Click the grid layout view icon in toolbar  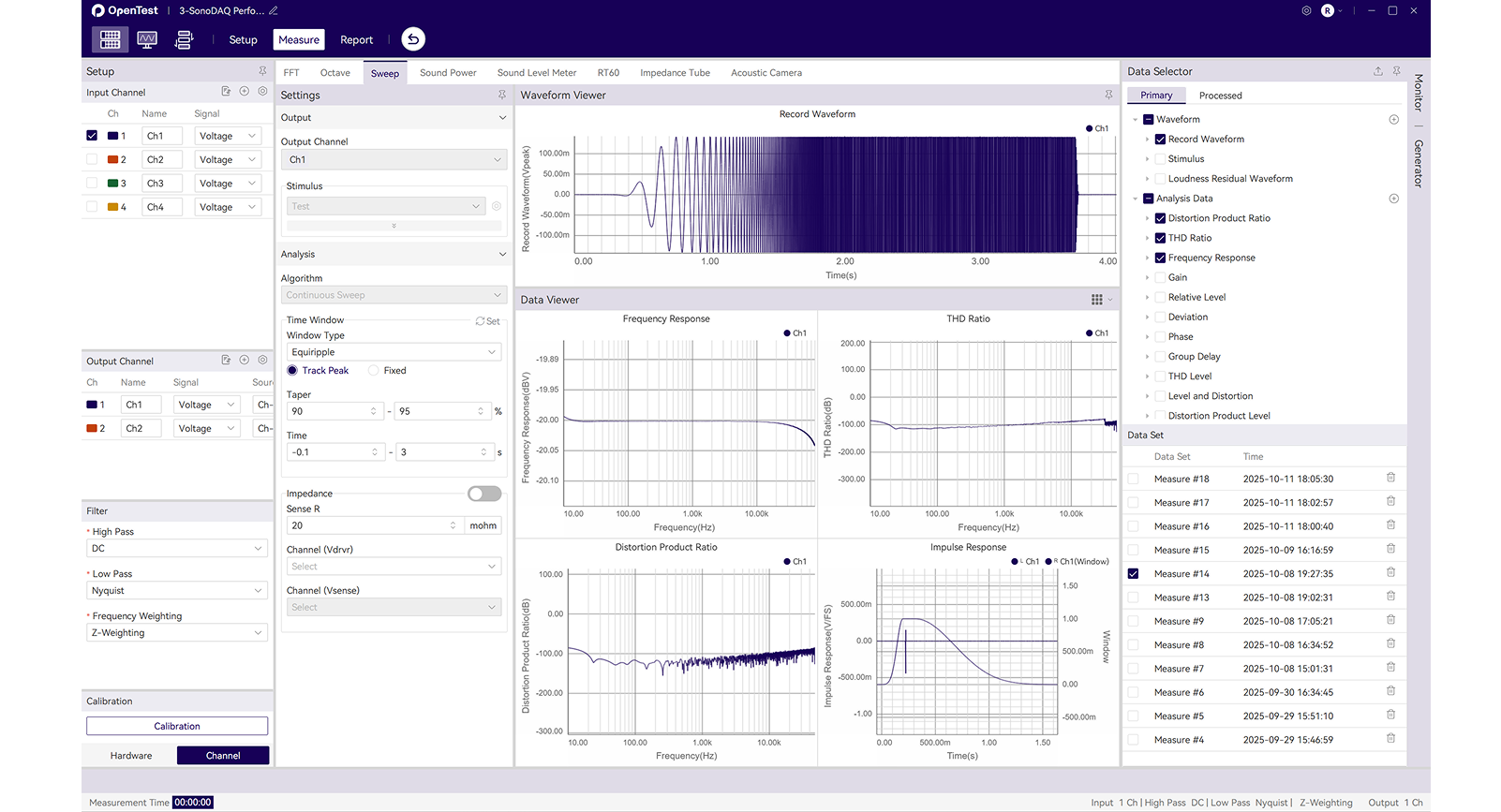(111, 39)
